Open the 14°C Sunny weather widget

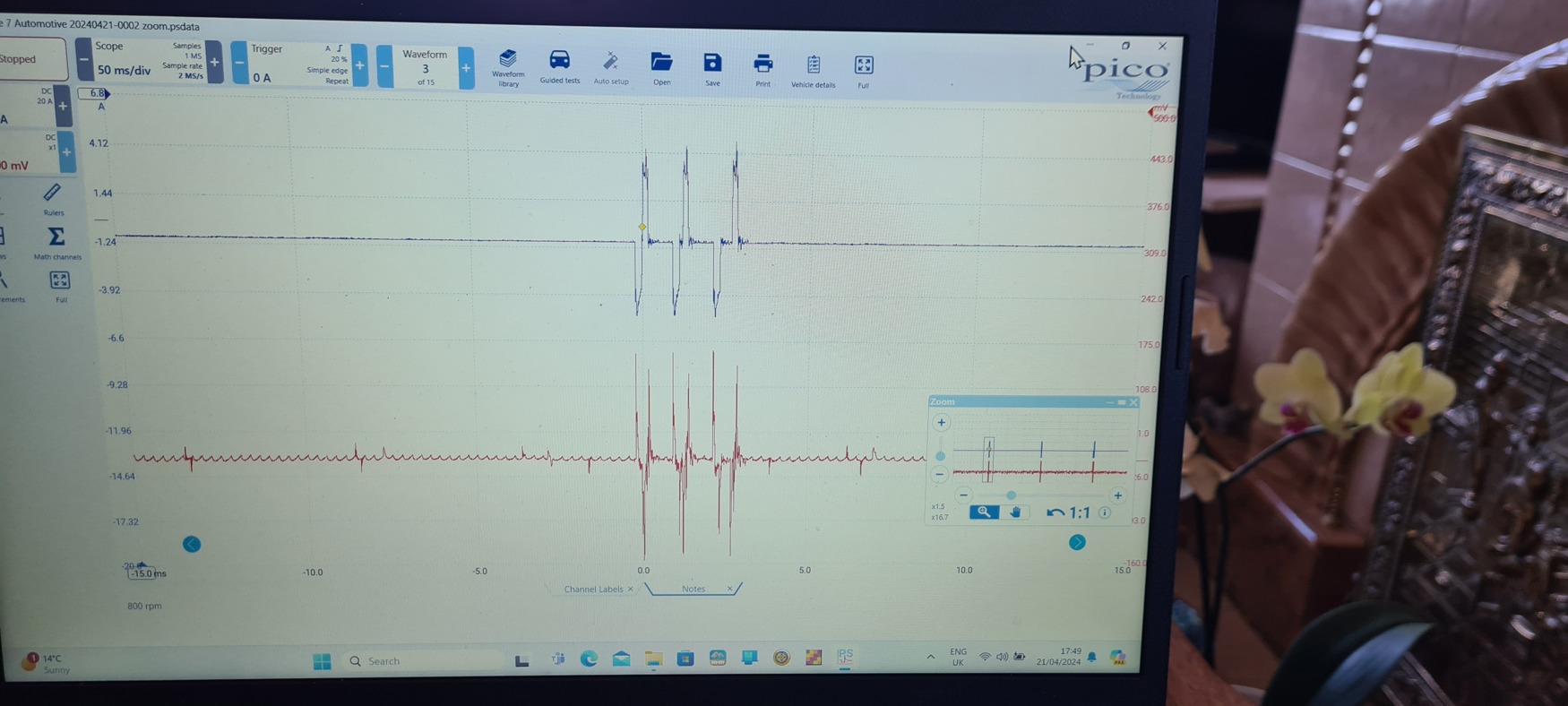coord(45,663)
